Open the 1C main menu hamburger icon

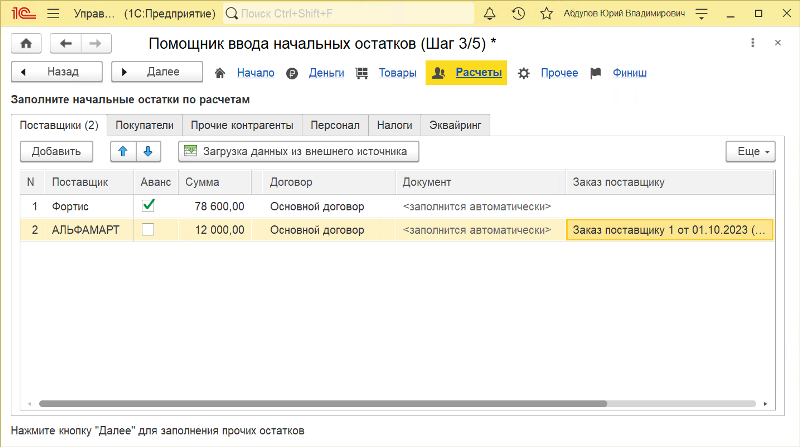point(53,14)
